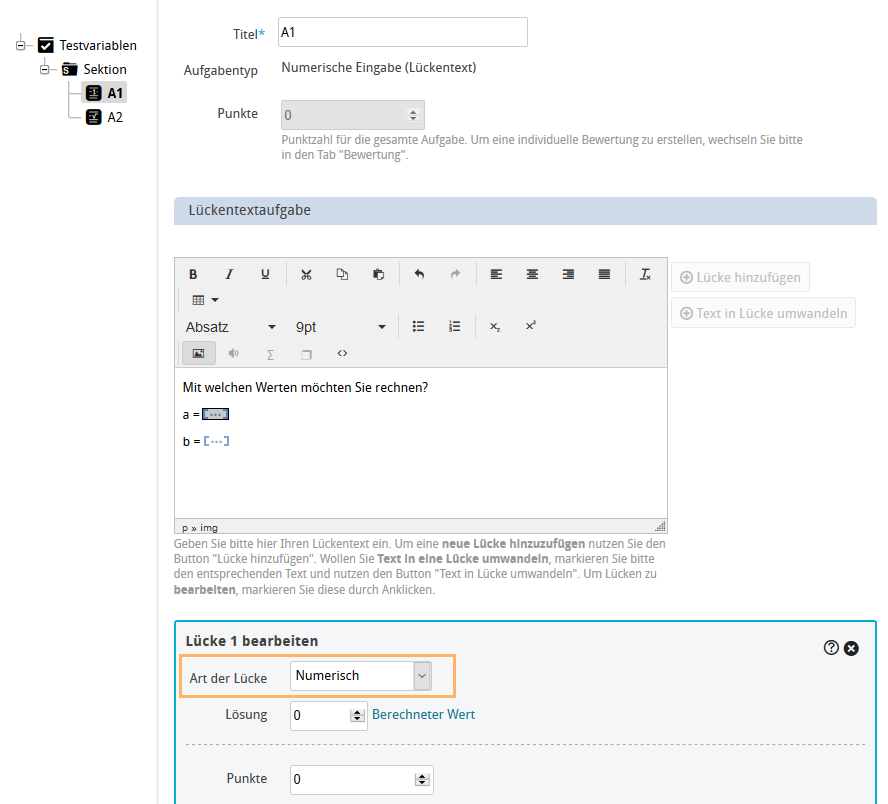Select A2 in the test tree
888x804 pixels.
tap(115, 117)
